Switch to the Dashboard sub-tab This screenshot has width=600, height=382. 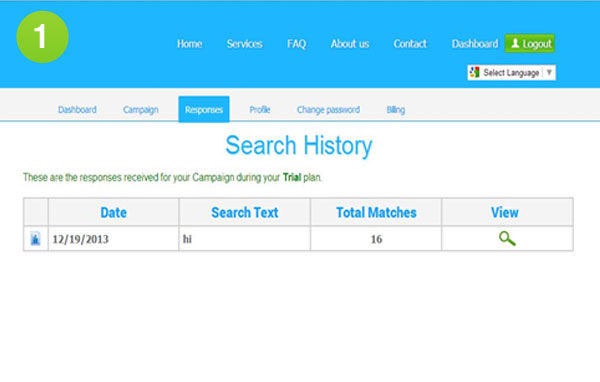tap(77, 110)
